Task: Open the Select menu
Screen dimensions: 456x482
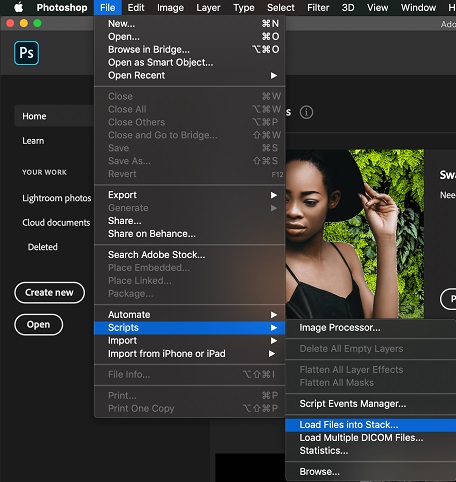Action: (281, 7)
